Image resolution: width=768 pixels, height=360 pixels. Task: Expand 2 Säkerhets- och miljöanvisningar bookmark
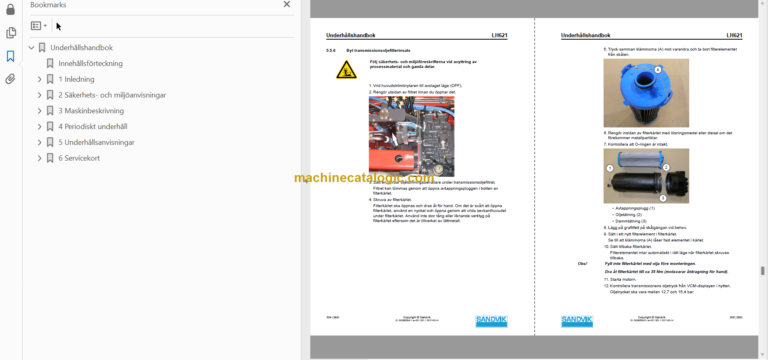click(40, 95)
